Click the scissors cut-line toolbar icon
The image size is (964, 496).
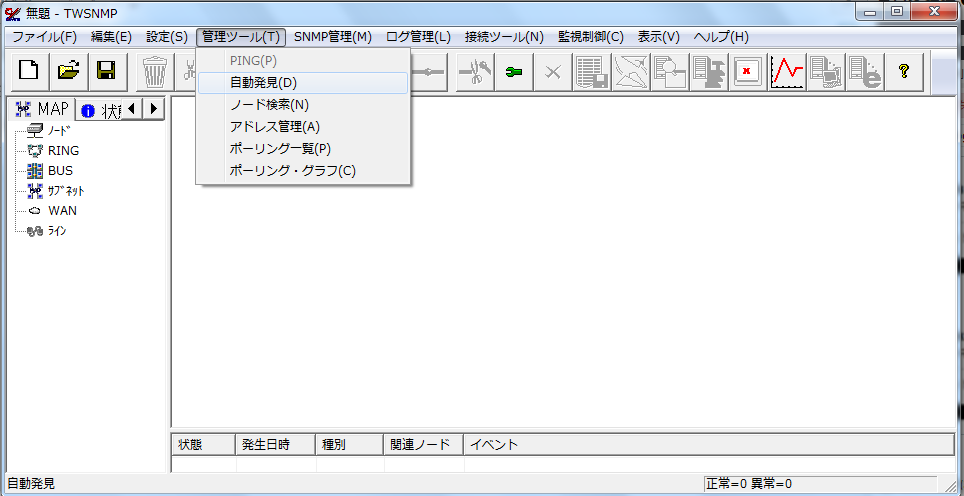tap(475, 72)
